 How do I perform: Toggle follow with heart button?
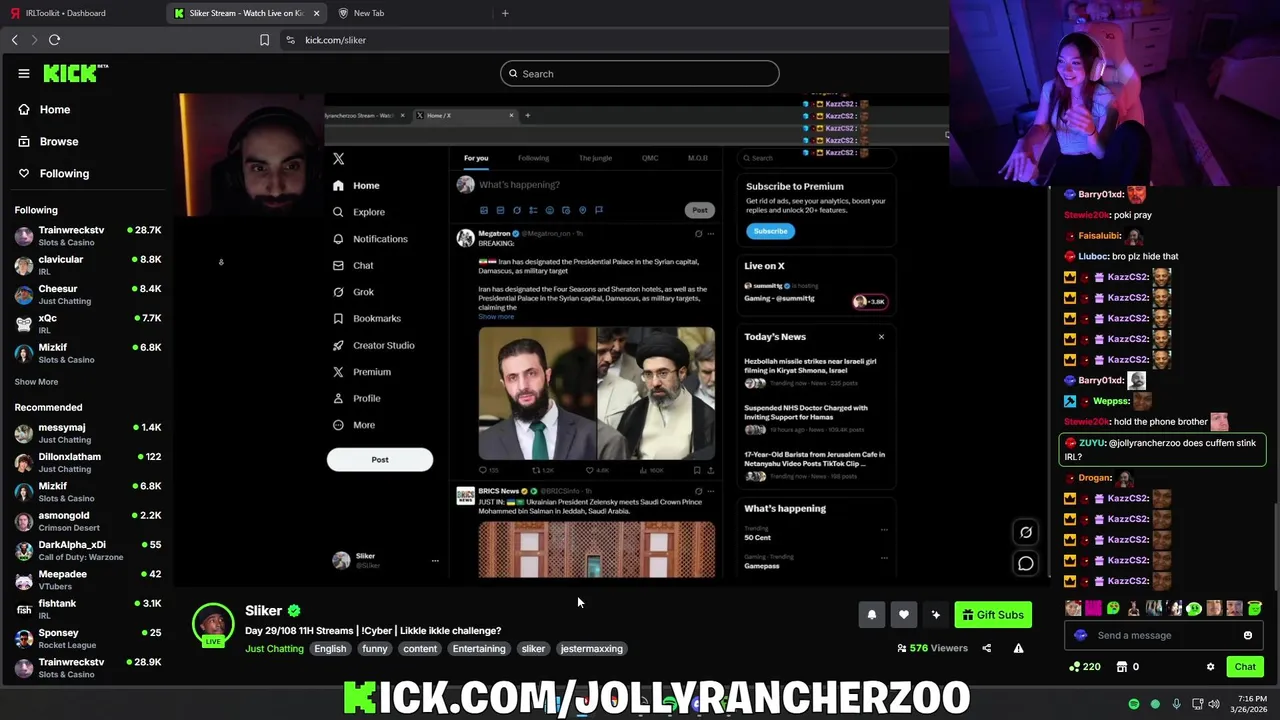point(904,615)
